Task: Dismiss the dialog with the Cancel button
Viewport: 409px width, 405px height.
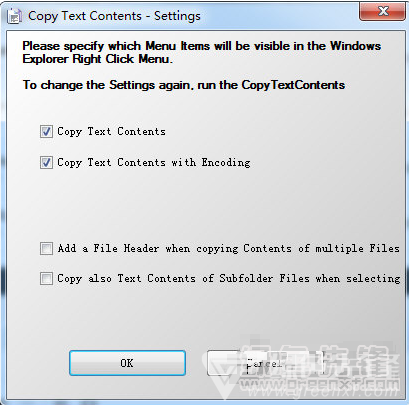Action: [265, 363]
